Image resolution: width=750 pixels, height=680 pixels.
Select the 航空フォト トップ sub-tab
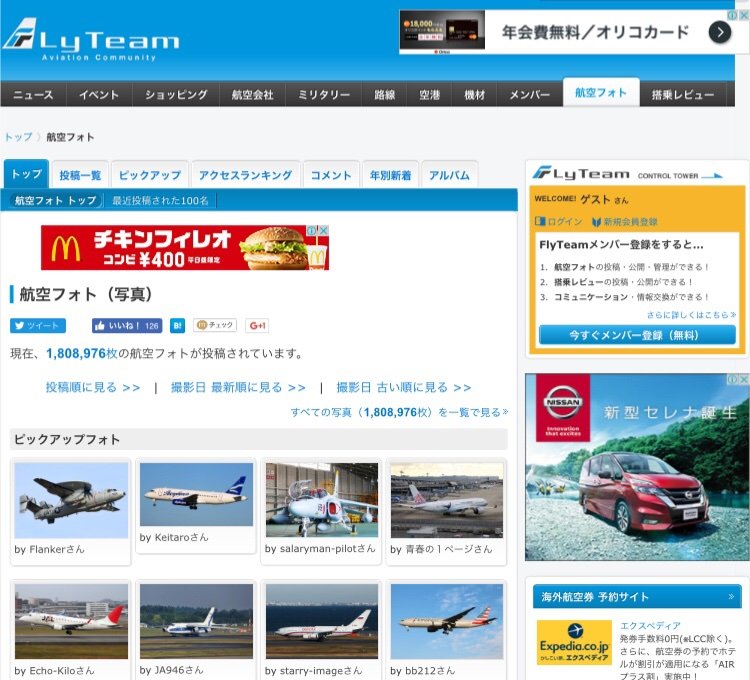pyautogui.click(x=56, y=200)
